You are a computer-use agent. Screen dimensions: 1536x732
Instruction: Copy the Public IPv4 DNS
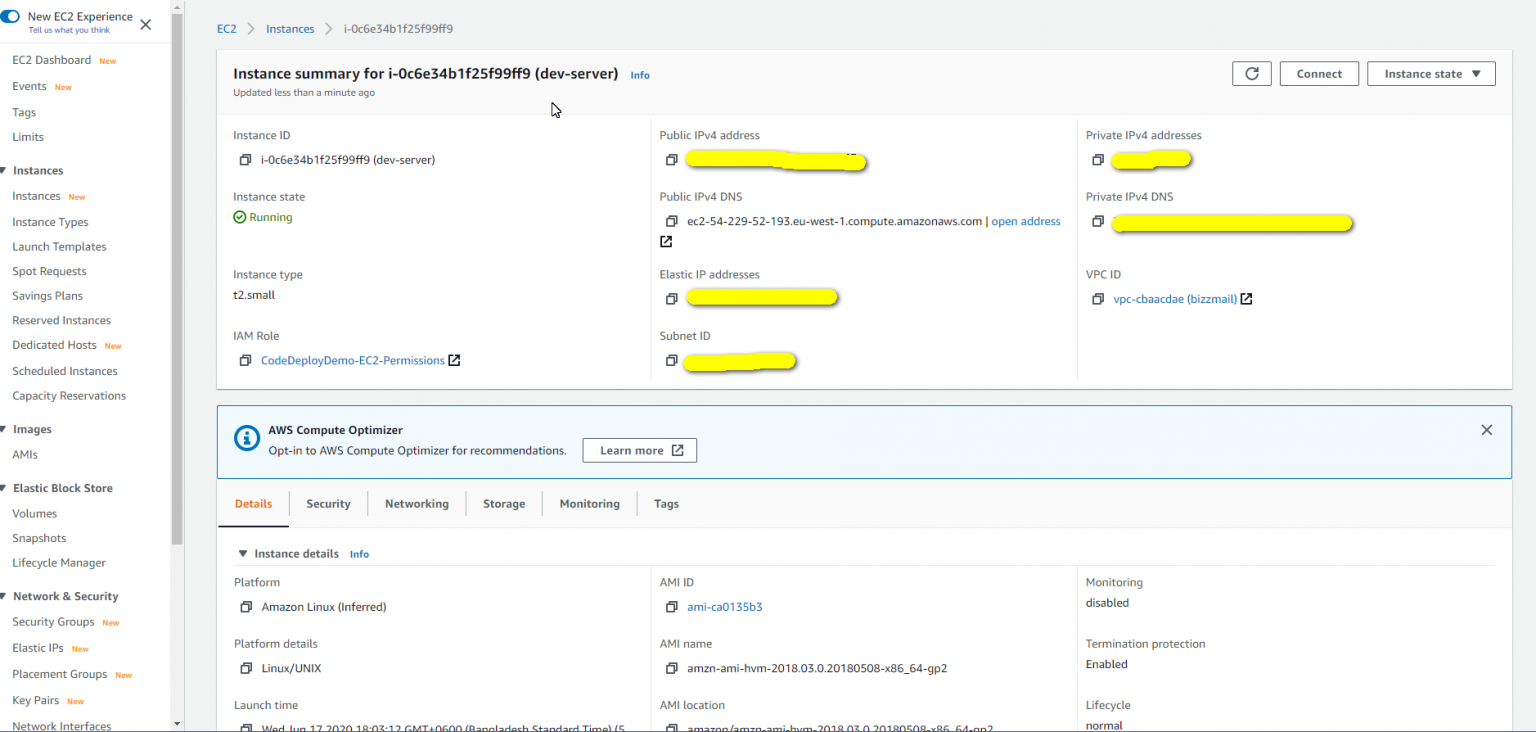671,222
